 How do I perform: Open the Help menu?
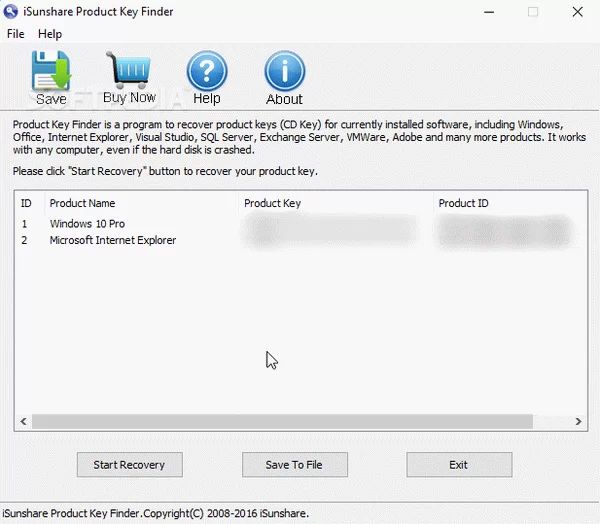50,34
